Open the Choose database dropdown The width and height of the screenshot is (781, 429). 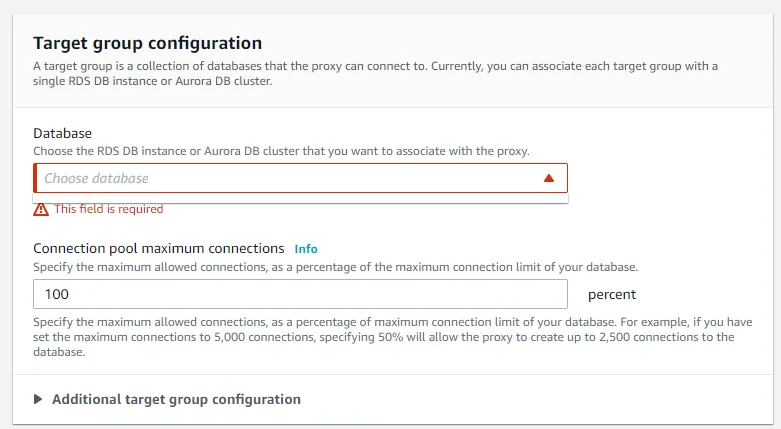[300, 178]
